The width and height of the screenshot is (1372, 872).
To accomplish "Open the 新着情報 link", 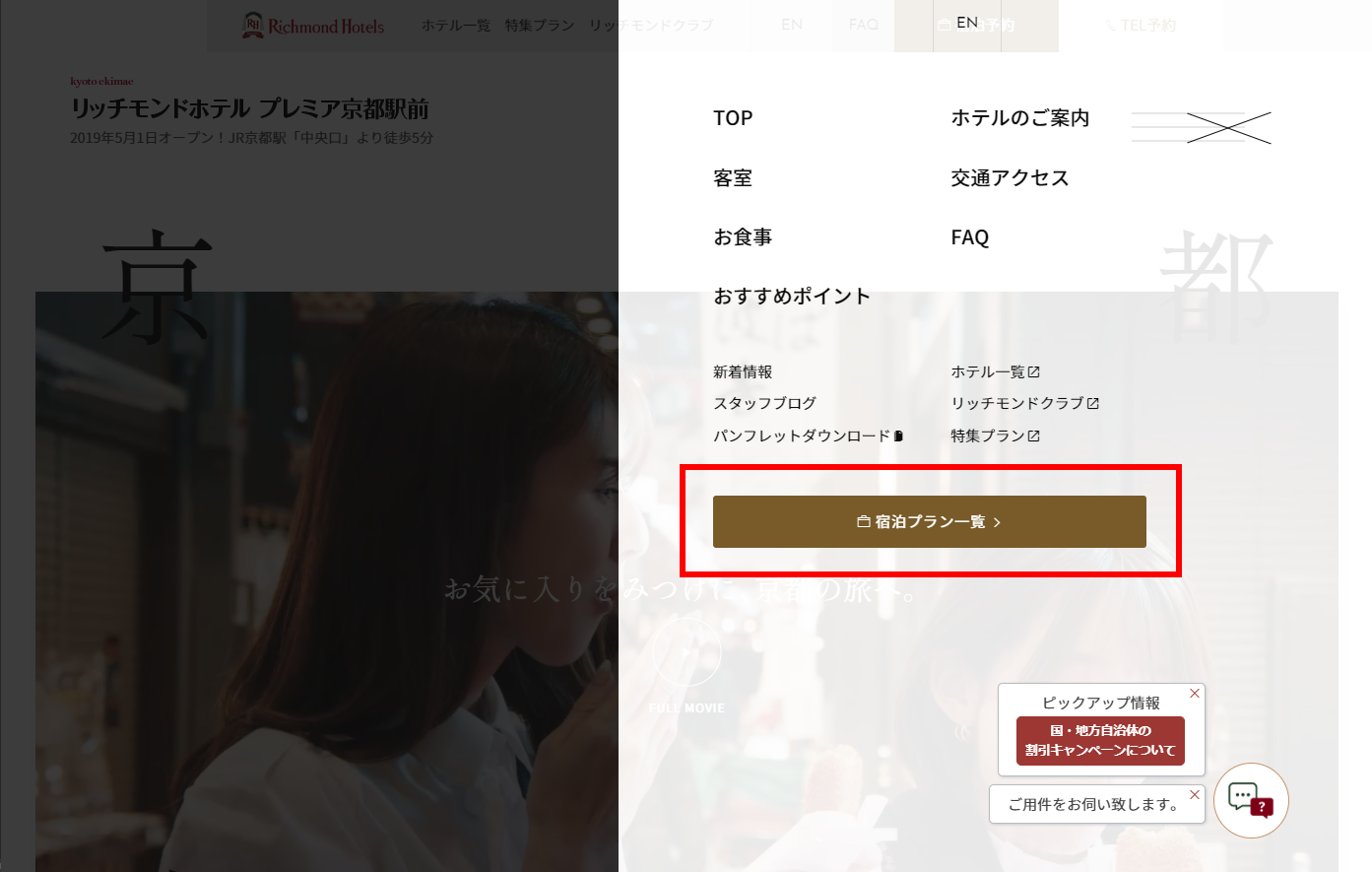I will [743, 372].
